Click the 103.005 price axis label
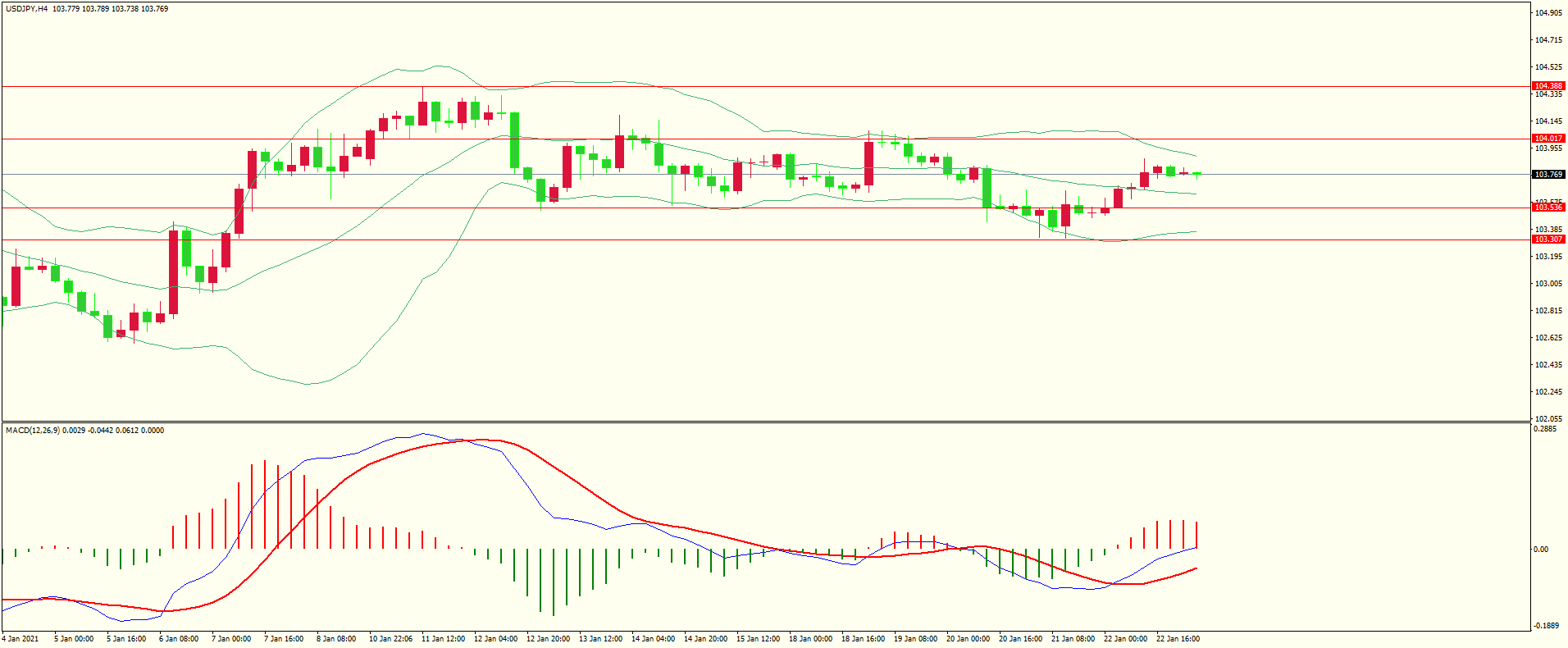 tap(1548, 284)
